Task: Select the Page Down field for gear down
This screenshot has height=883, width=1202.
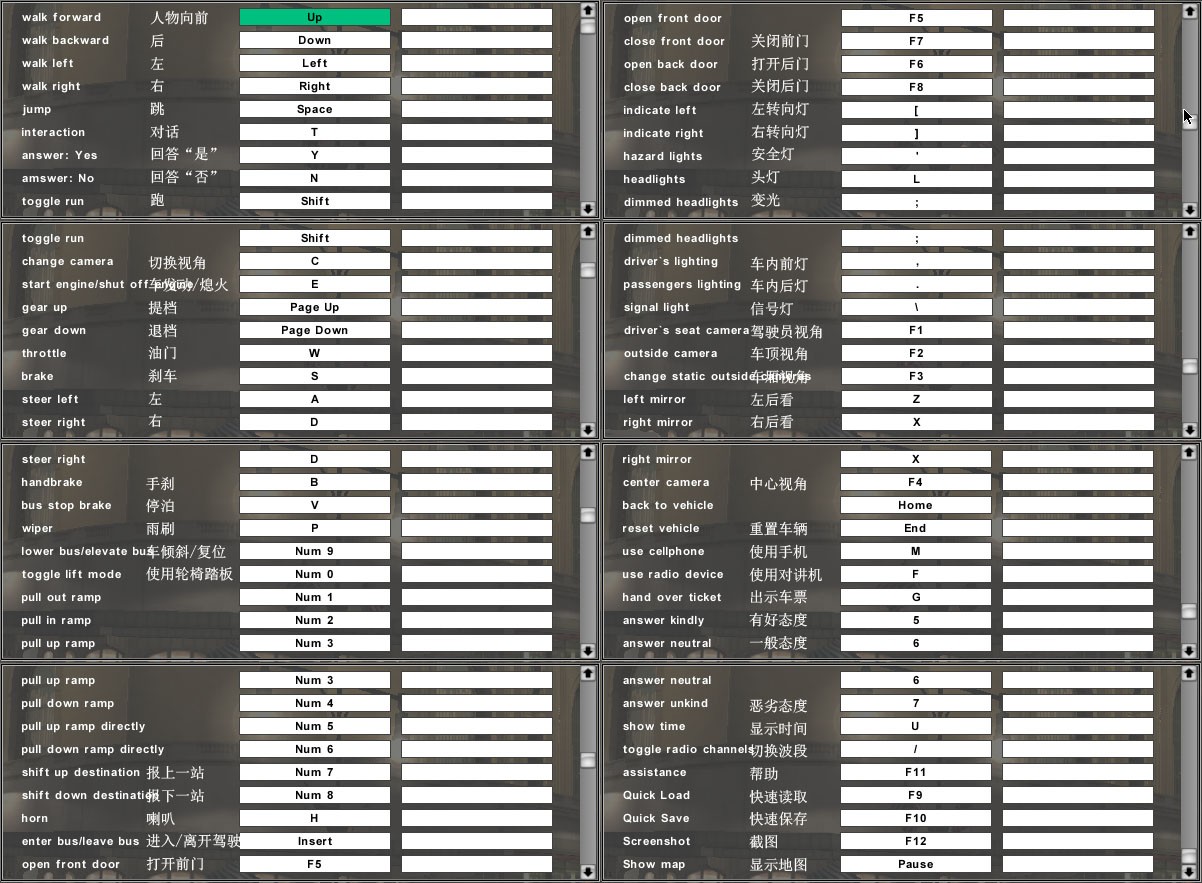Action: 315,330
